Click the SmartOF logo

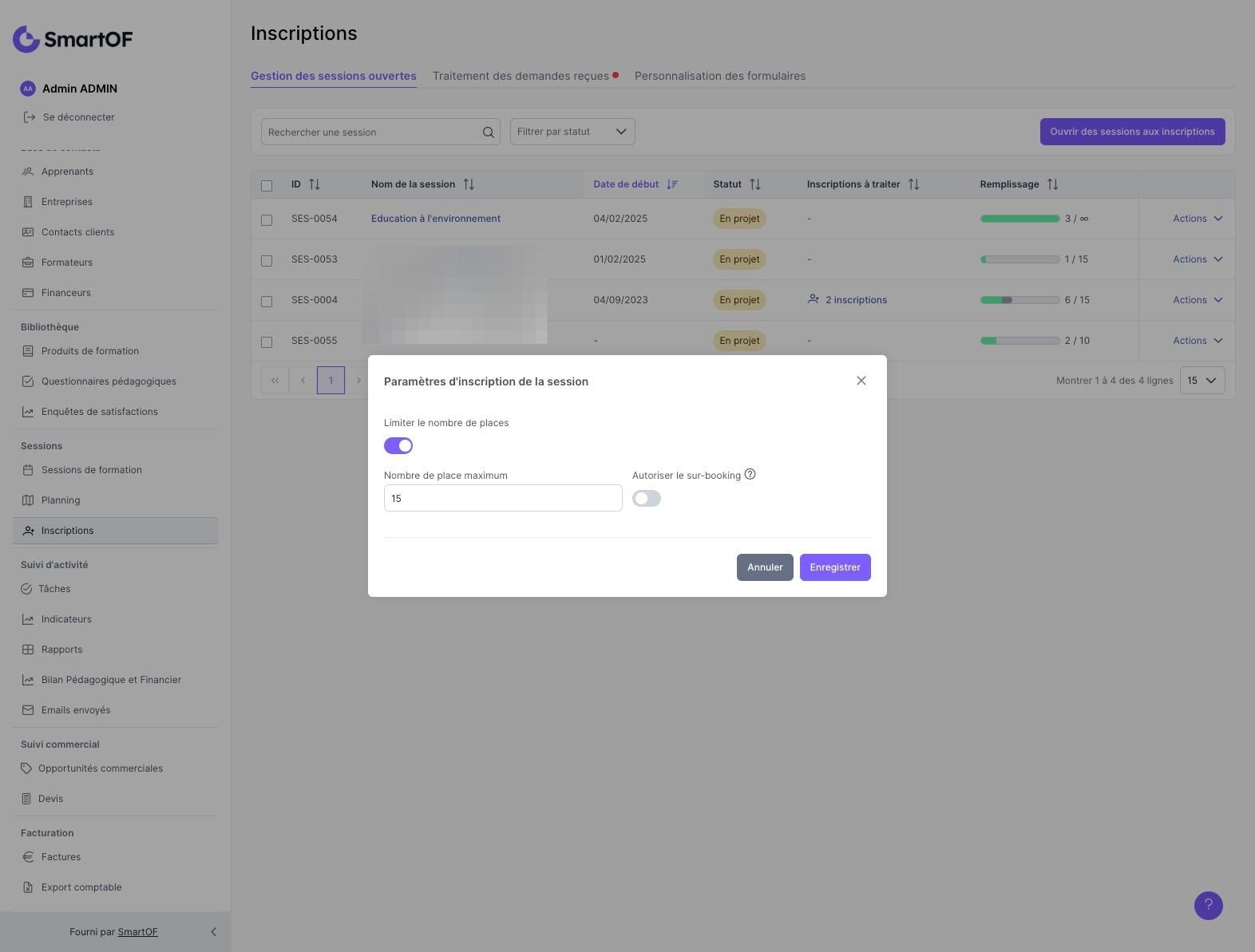click(x=73, y=39)
